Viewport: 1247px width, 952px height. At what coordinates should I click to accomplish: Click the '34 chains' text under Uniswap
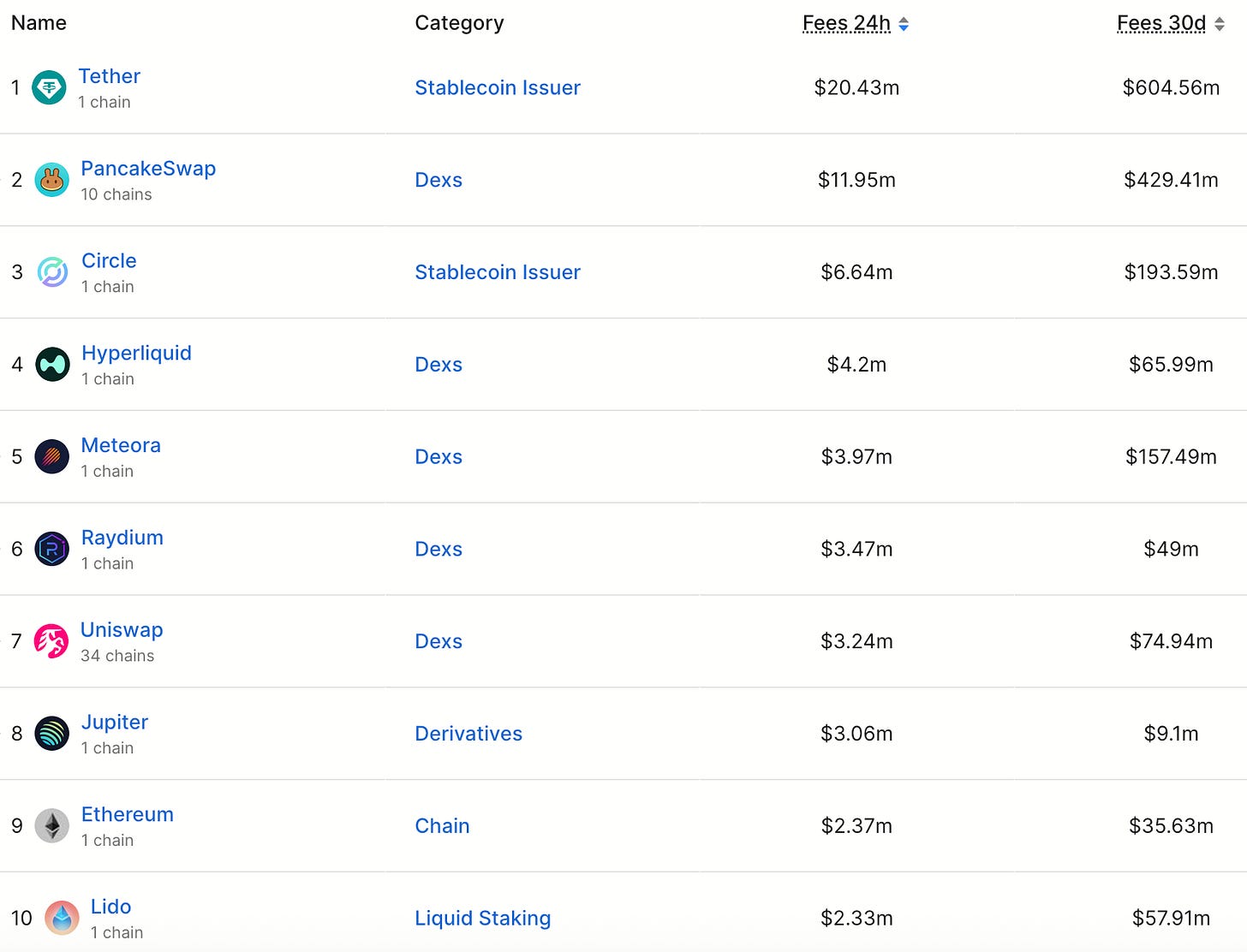[117, 656]
